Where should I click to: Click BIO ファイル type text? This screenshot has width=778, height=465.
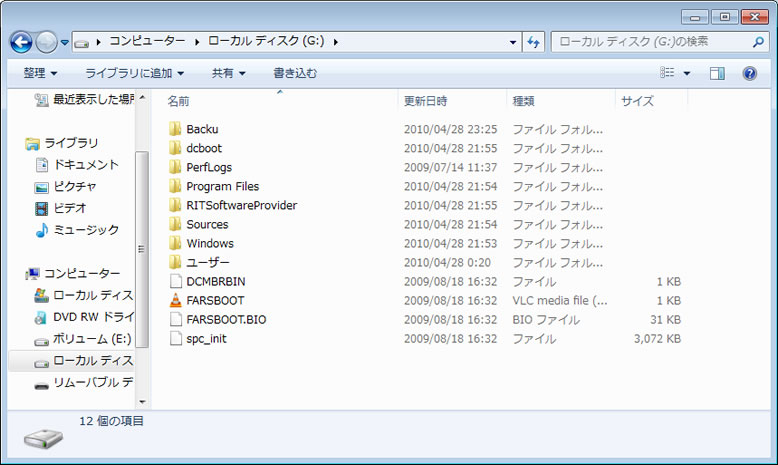click(x=546, y=319)
